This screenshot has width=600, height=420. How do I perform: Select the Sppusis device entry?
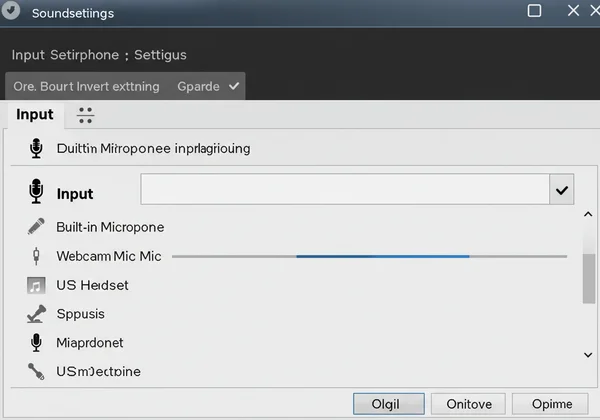tap(80, 314)
